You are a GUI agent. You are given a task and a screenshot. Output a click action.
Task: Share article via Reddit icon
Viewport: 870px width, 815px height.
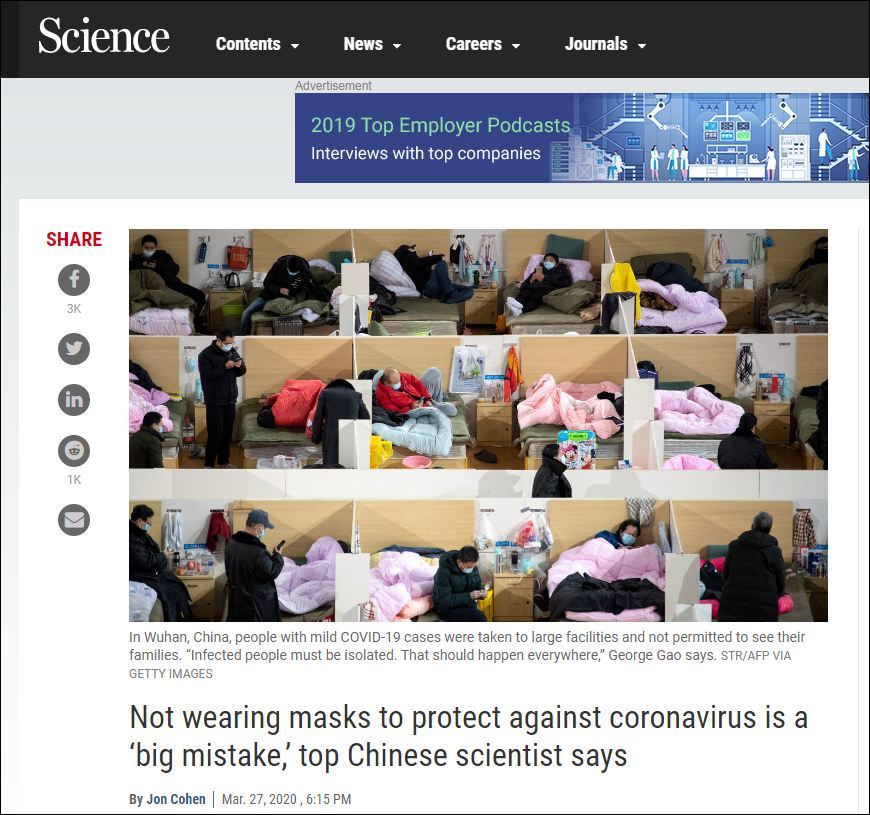coord(74,450)
